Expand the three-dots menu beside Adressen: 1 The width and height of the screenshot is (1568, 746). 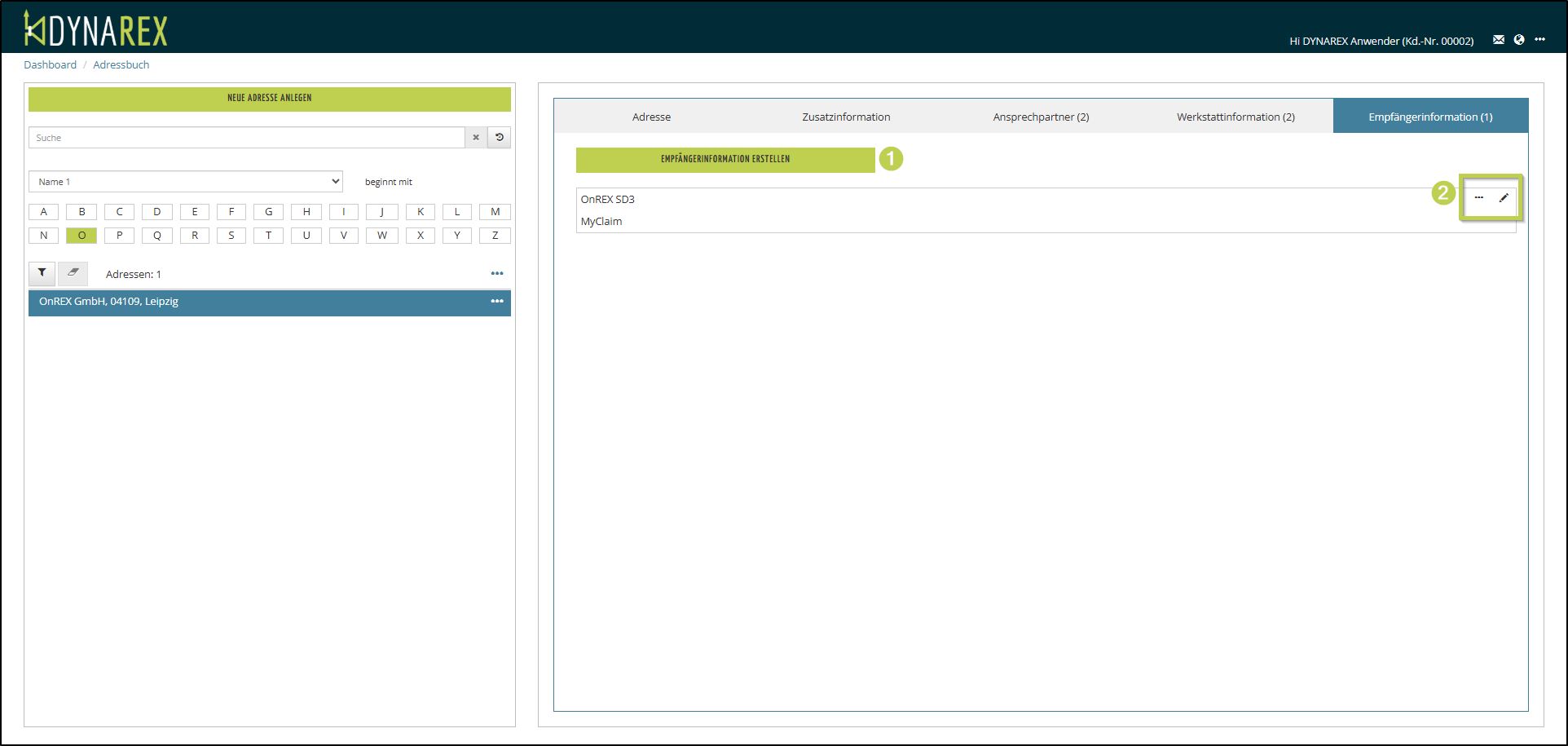tap(496, 274)
